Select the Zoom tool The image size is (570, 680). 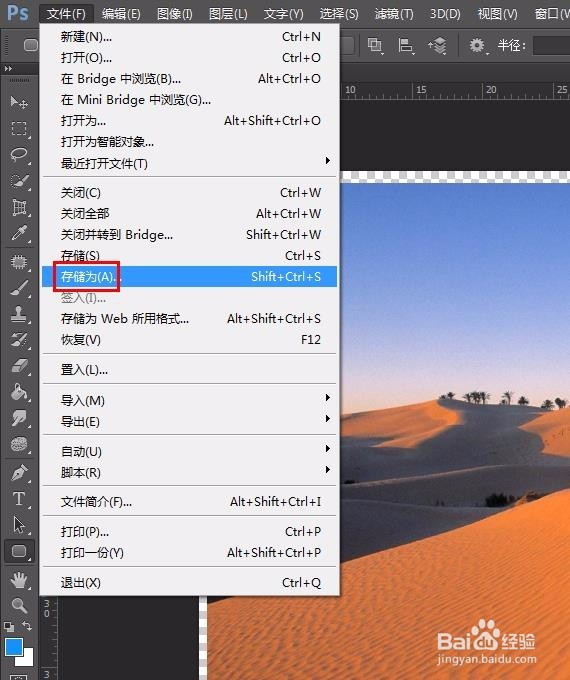pos(19,605)
